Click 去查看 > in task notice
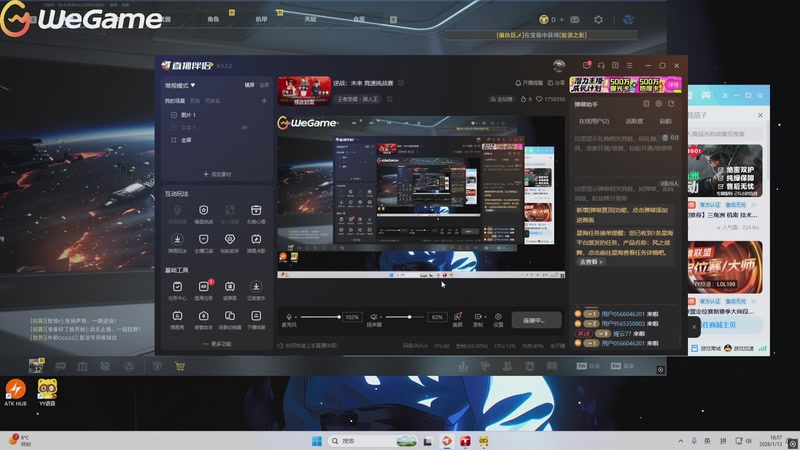 [x=591, y=262]
